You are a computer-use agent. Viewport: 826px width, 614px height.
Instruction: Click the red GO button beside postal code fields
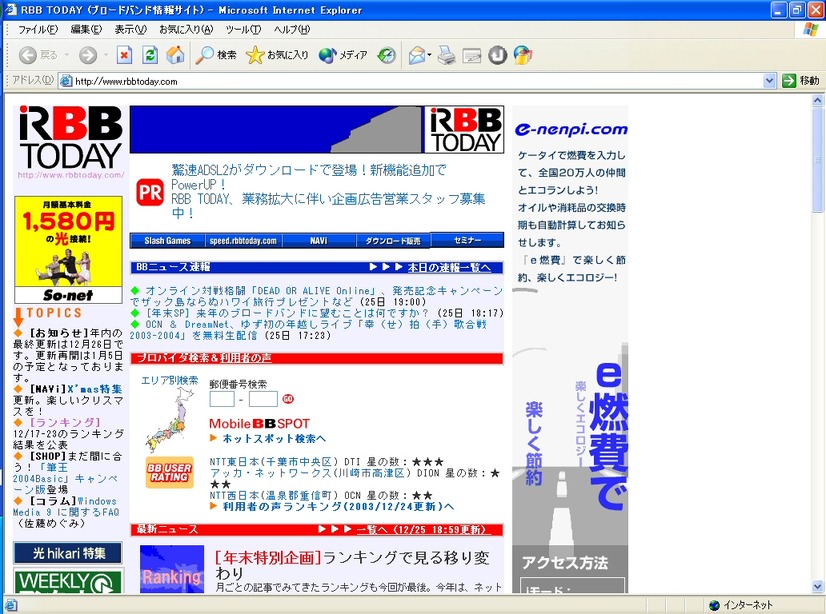pyautogui.click(x=288, y=399)
